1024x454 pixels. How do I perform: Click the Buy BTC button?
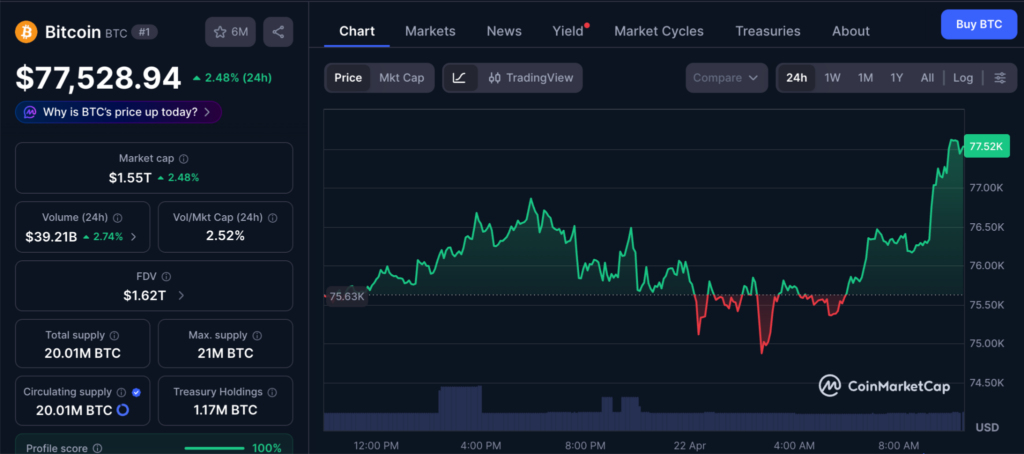(978, 23)
